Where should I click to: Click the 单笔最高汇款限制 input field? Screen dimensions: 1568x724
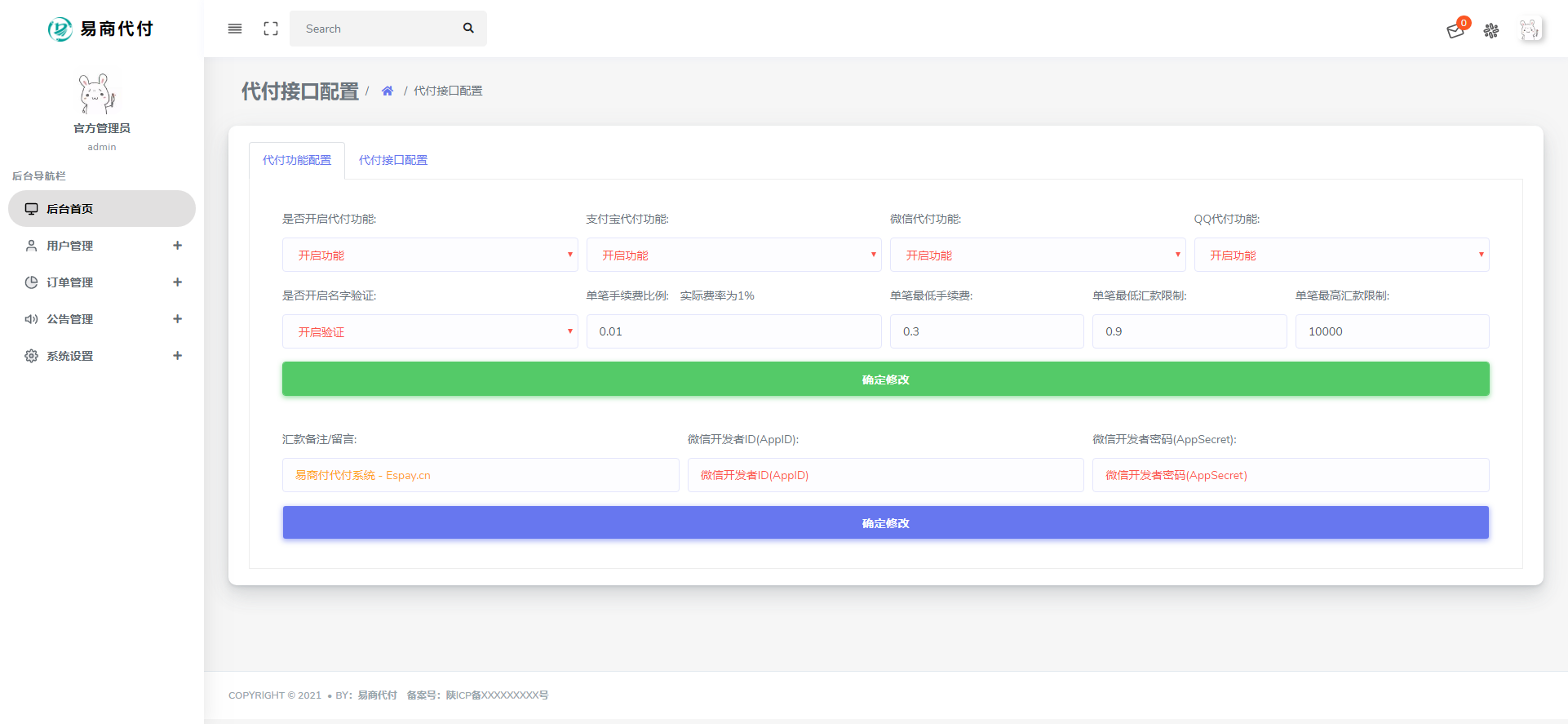1392,331
